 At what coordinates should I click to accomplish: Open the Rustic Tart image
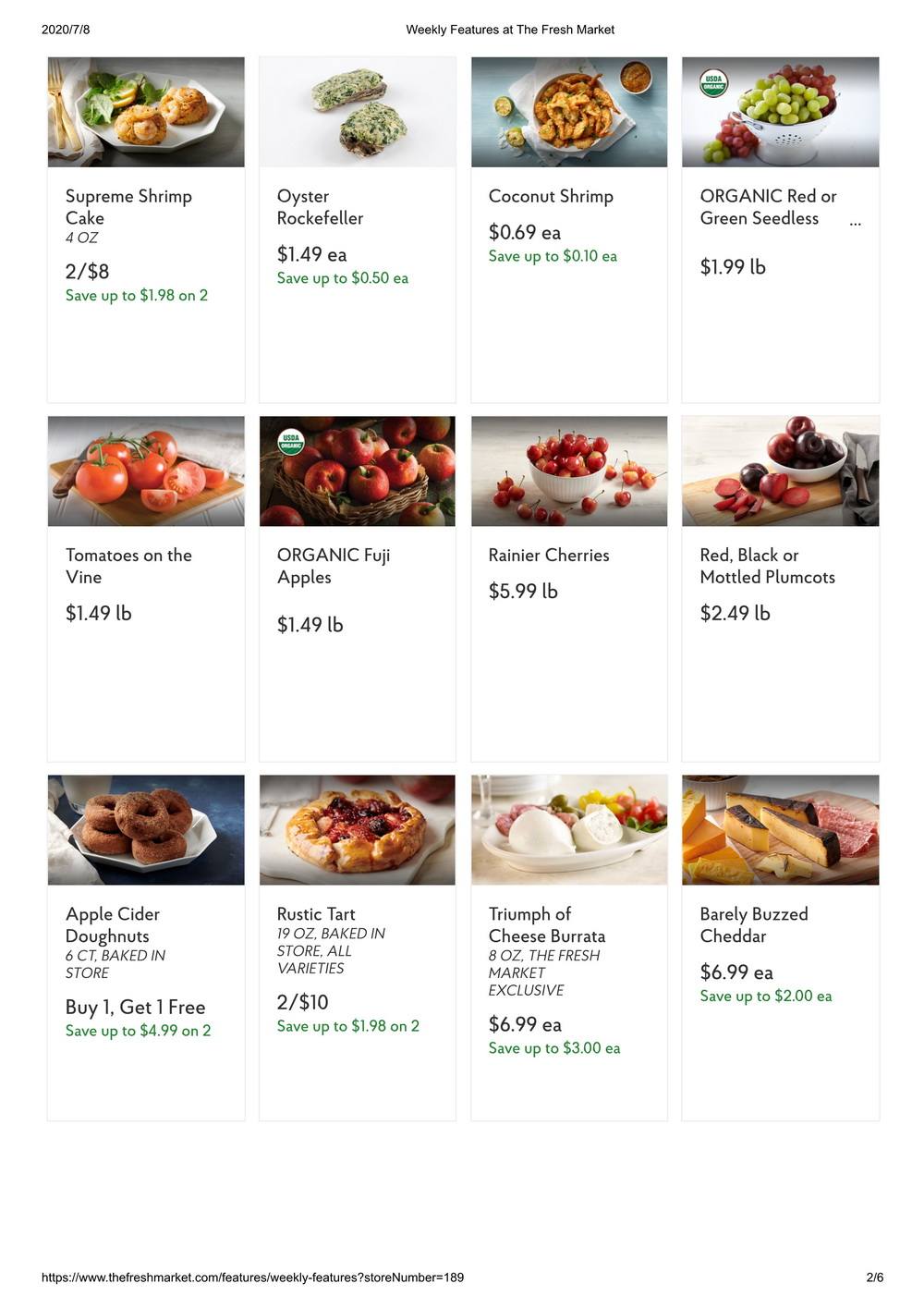(x=358, y=829)
